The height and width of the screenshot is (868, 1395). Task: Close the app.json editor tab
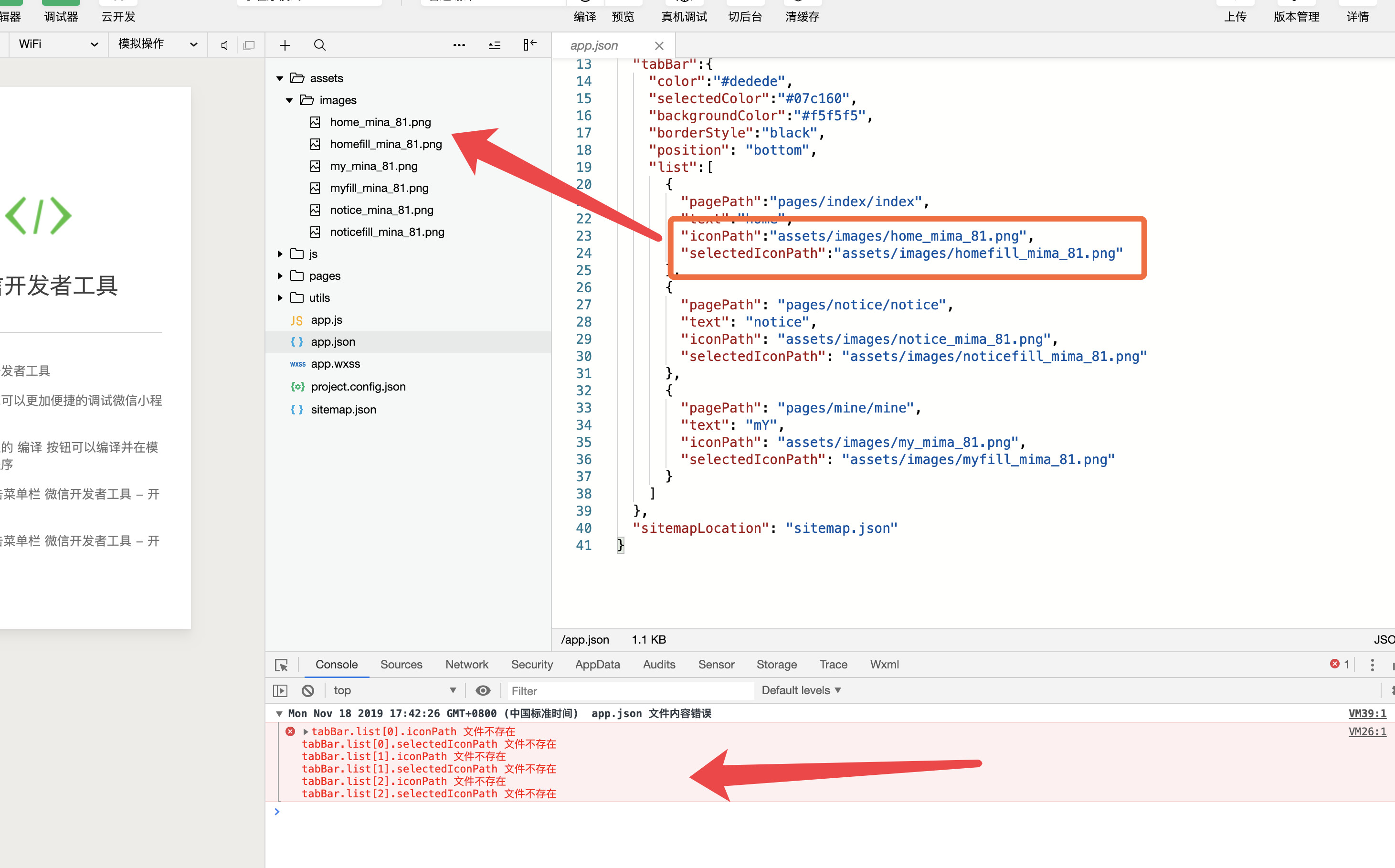point(659,45)
